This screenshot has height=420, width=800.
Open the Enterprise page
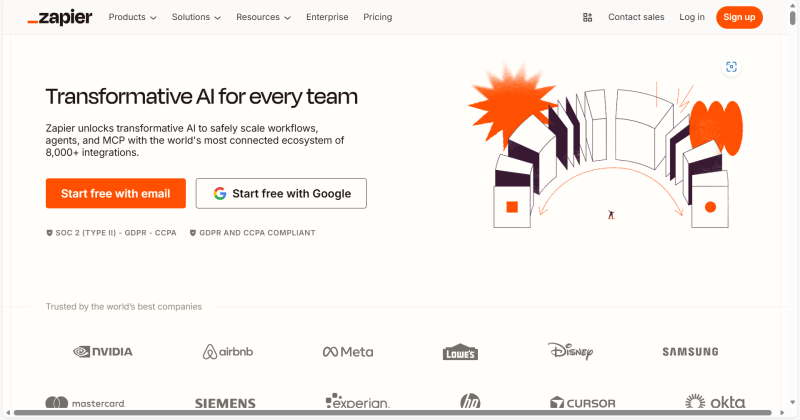click(x=328, y=17)
